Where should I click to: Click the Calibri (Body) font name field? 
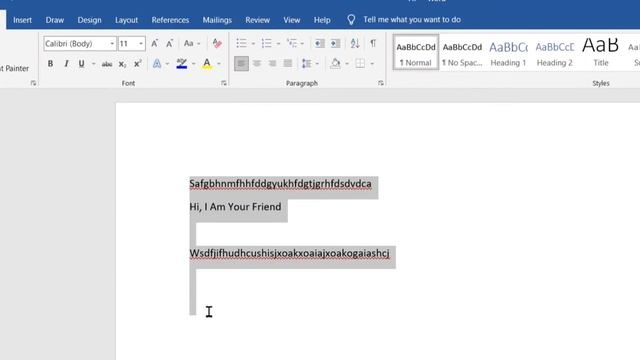tap(76, 44)
